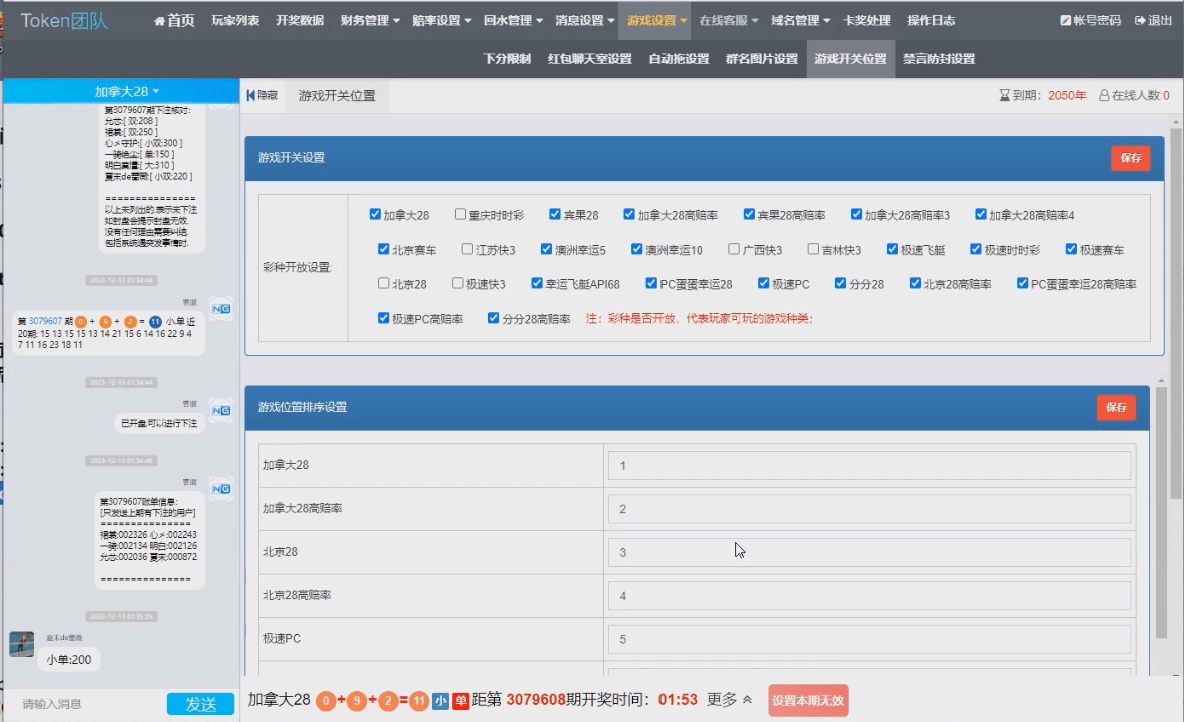Click the 在线人数 user icon
1184x722 pixels.
1104,96
